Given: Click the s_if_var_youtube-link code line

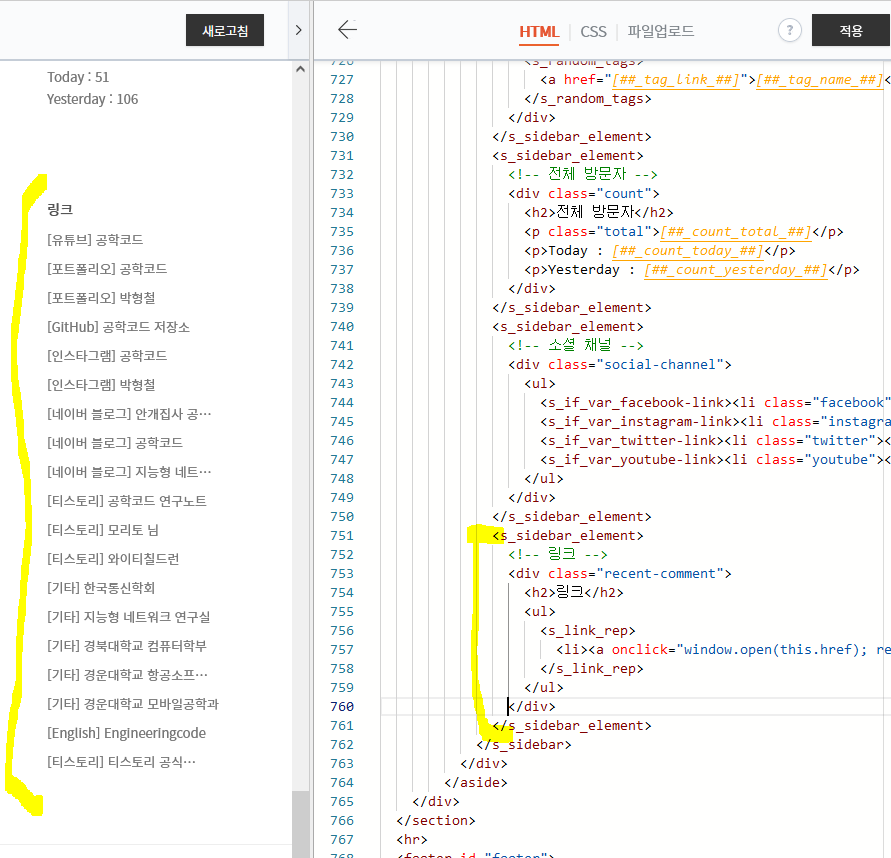Looking at the screenshot, I should [x=715, y=459].
